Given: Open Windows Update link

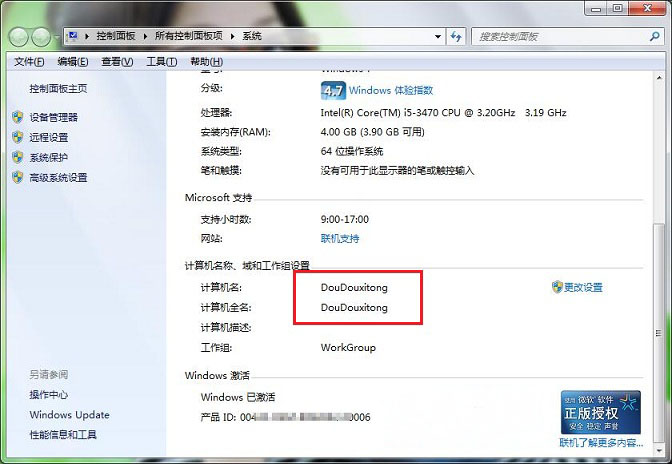Looking at the screenshot, I should point(69,414).
